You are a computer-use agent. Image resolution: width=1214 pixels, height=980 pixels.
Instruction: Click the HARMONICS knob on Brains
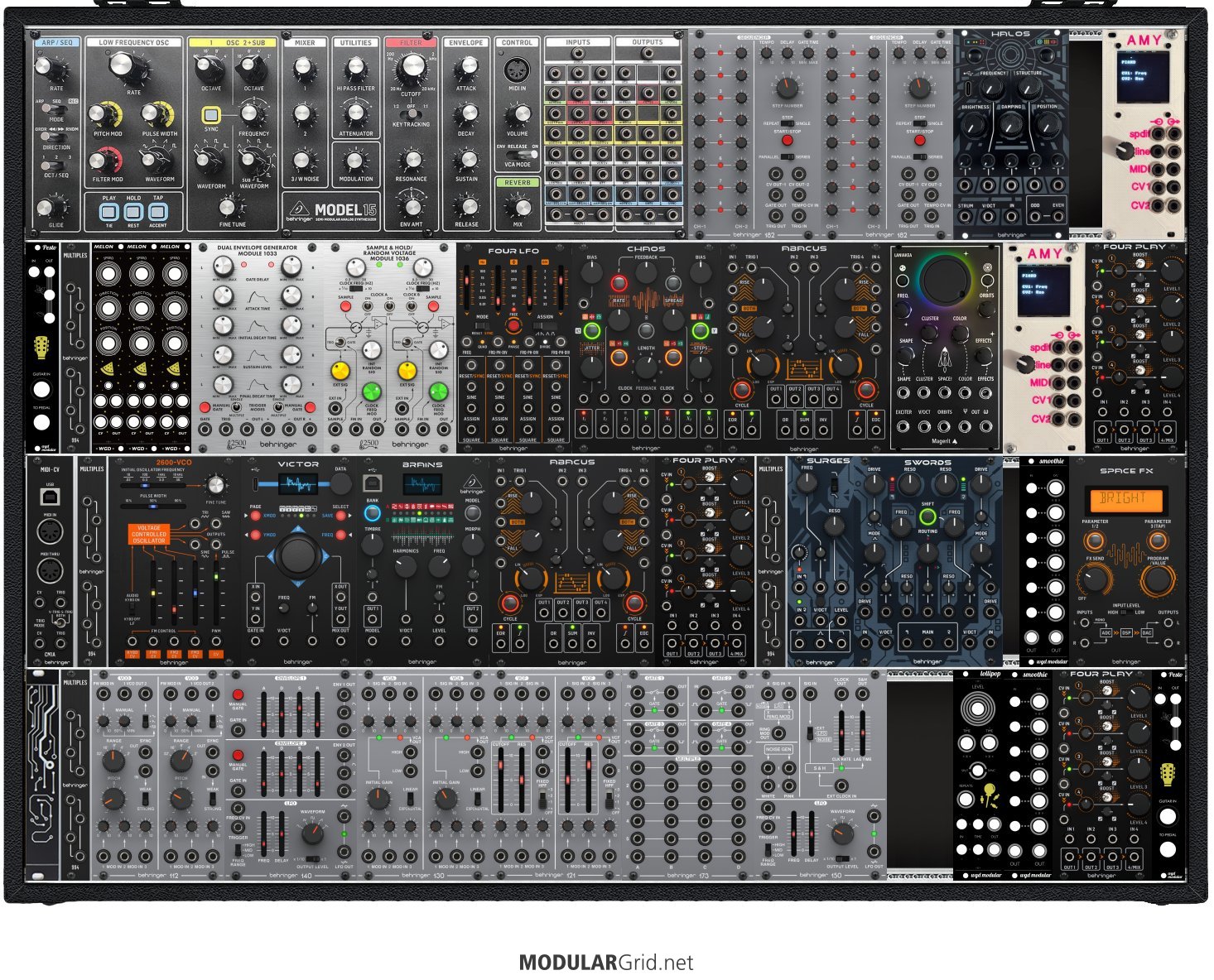point(406,567)
